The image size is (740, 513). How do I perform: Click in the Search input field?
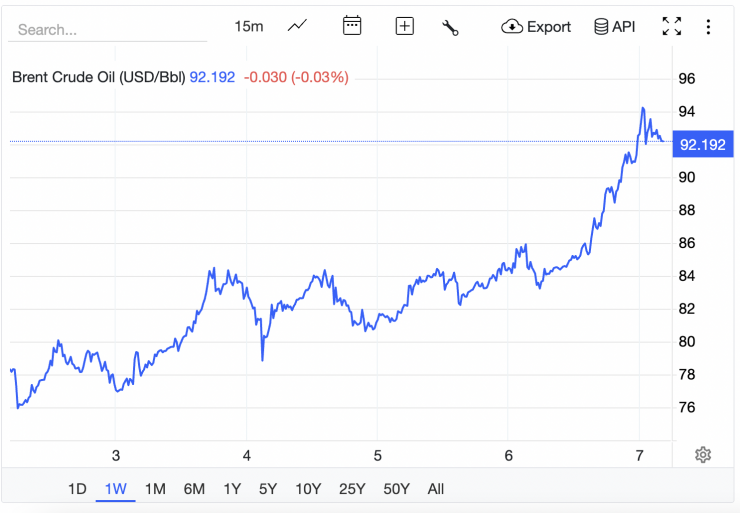[x=107, y=30]
